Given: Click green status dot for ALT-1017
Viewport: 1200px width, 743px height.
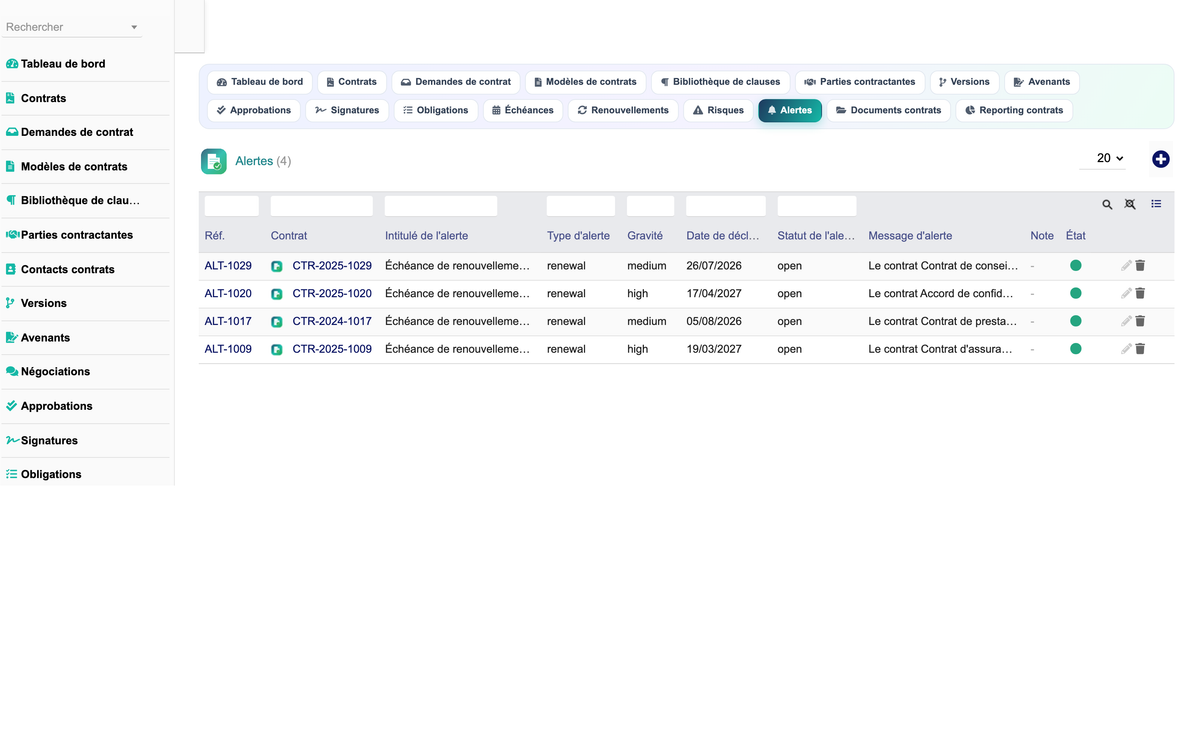Looking at the screenshot, I should [1076, 322].
